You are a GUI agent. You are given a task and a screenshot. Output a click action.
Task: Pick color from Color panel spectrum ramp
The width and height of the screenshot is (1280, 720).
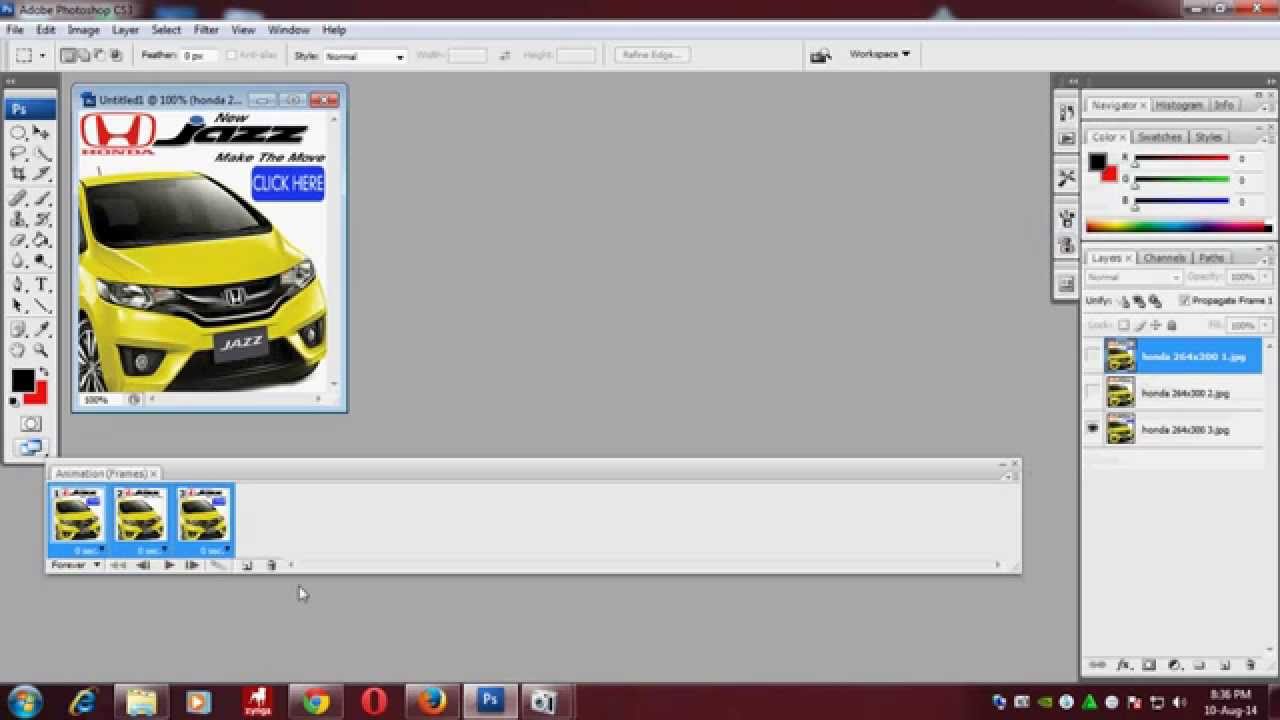click(1178, 228)
